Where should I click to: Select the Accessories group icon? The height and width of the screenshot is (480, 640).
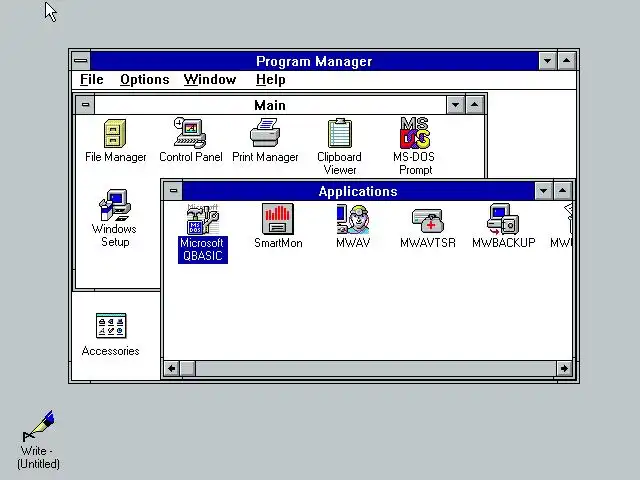111,335
